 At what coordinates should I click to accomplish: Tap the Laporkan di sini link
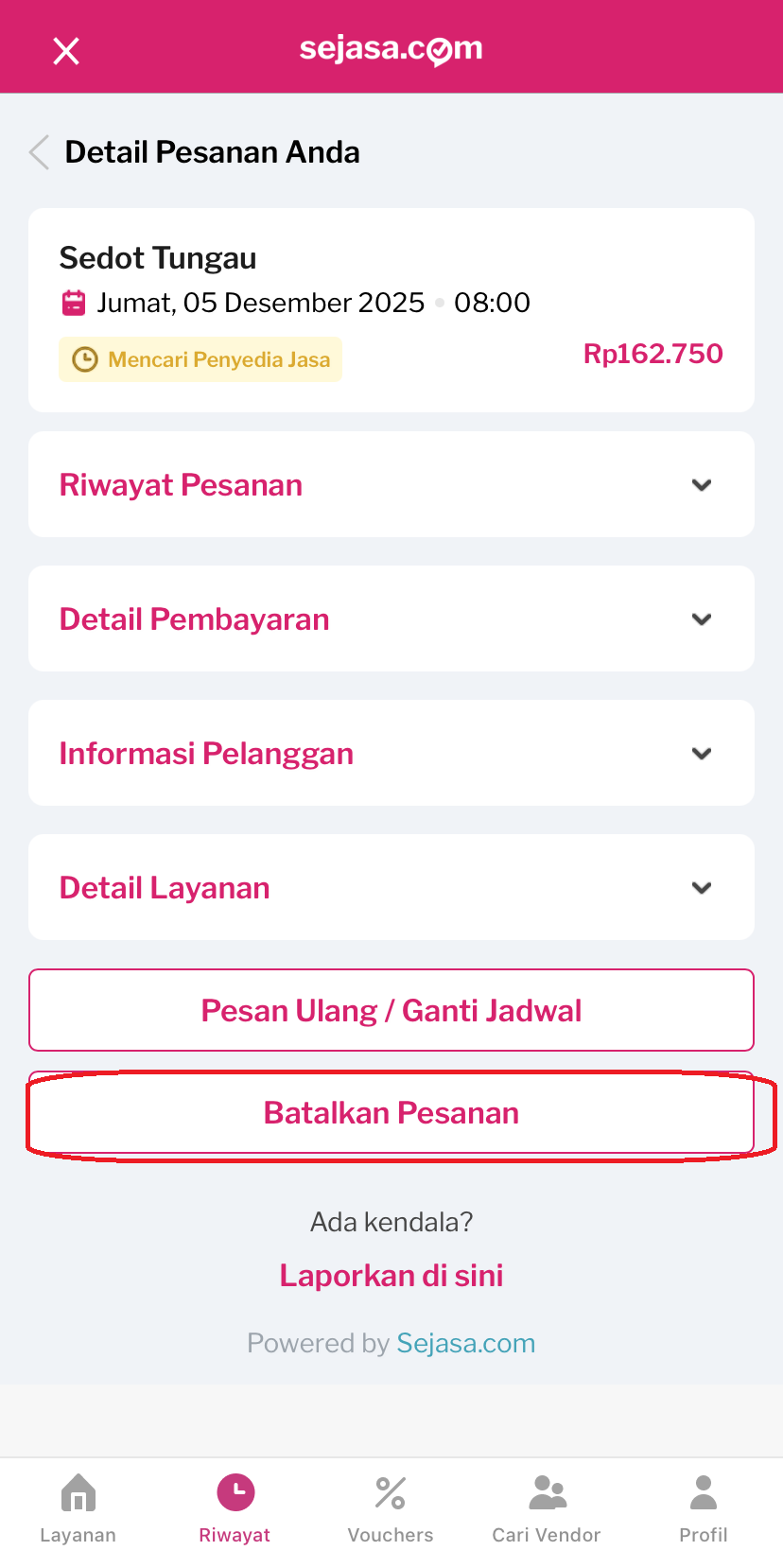(x=391, y=1276)
